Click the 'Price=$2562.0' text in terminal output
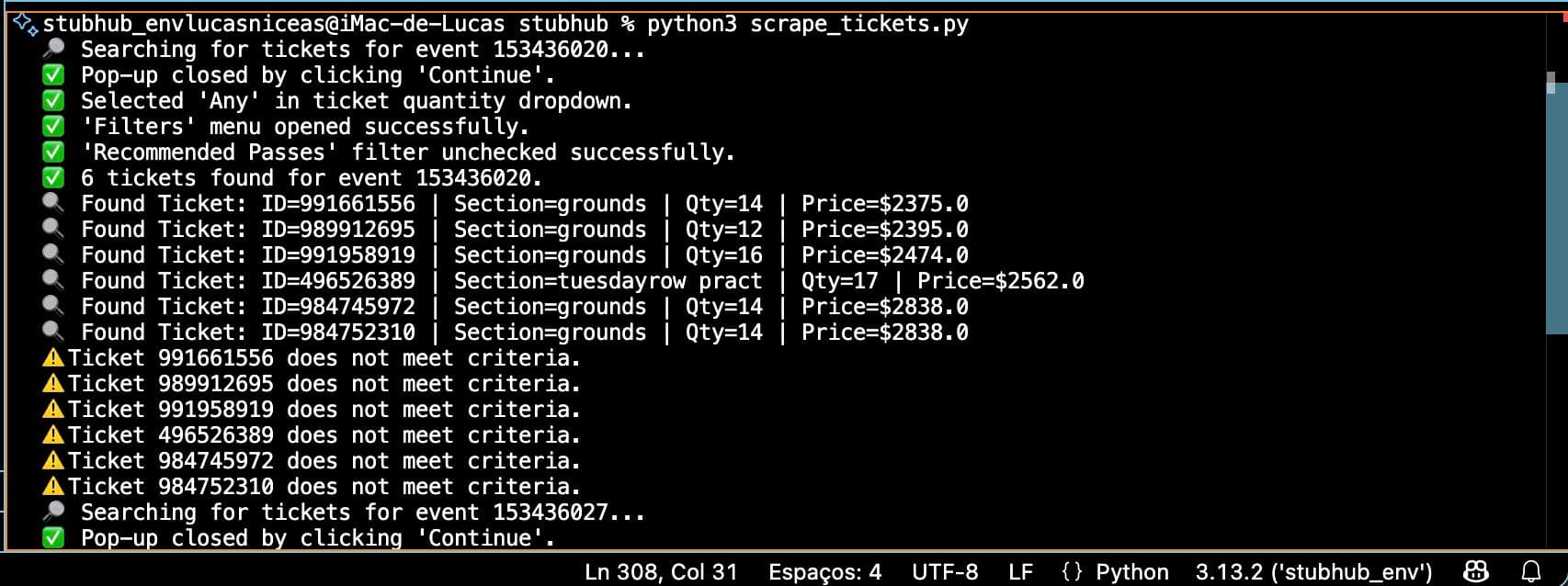The width and height of the screenshot is (1568, 586). click(1000, 281)
